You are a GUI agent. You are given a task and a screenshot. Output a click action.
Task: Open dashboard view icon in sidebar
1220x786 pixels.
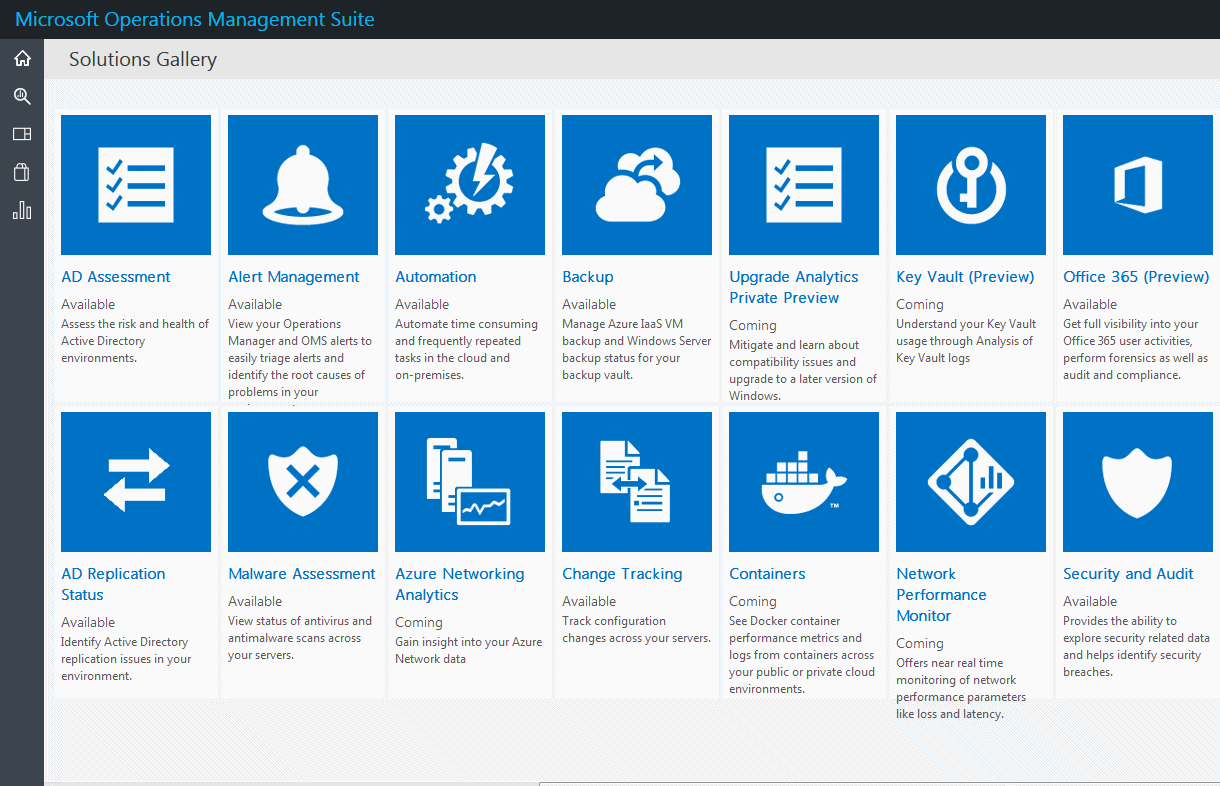22,134
